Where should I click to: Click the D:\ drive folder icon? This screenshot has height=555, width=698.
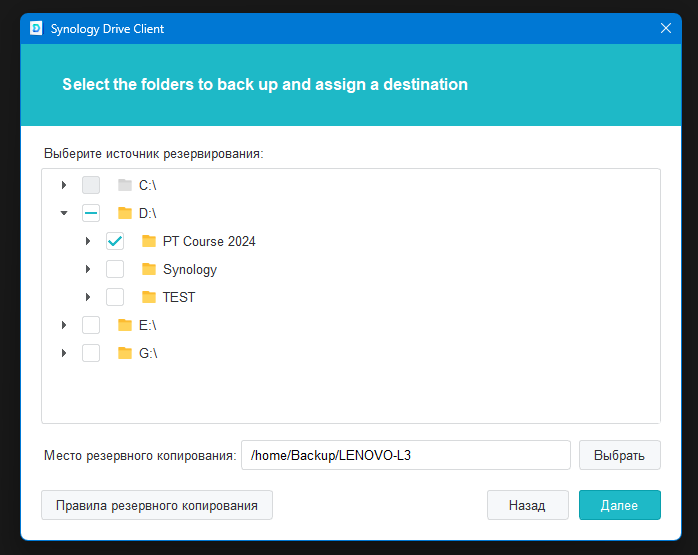125,213
